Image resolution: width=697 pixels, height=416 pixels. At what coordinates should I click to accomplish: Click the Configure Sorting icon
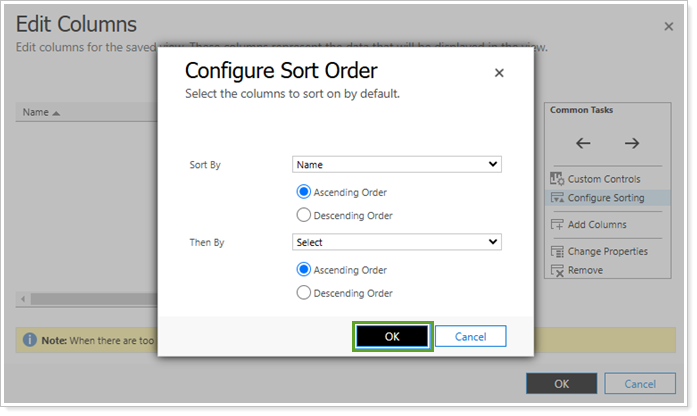558,198
